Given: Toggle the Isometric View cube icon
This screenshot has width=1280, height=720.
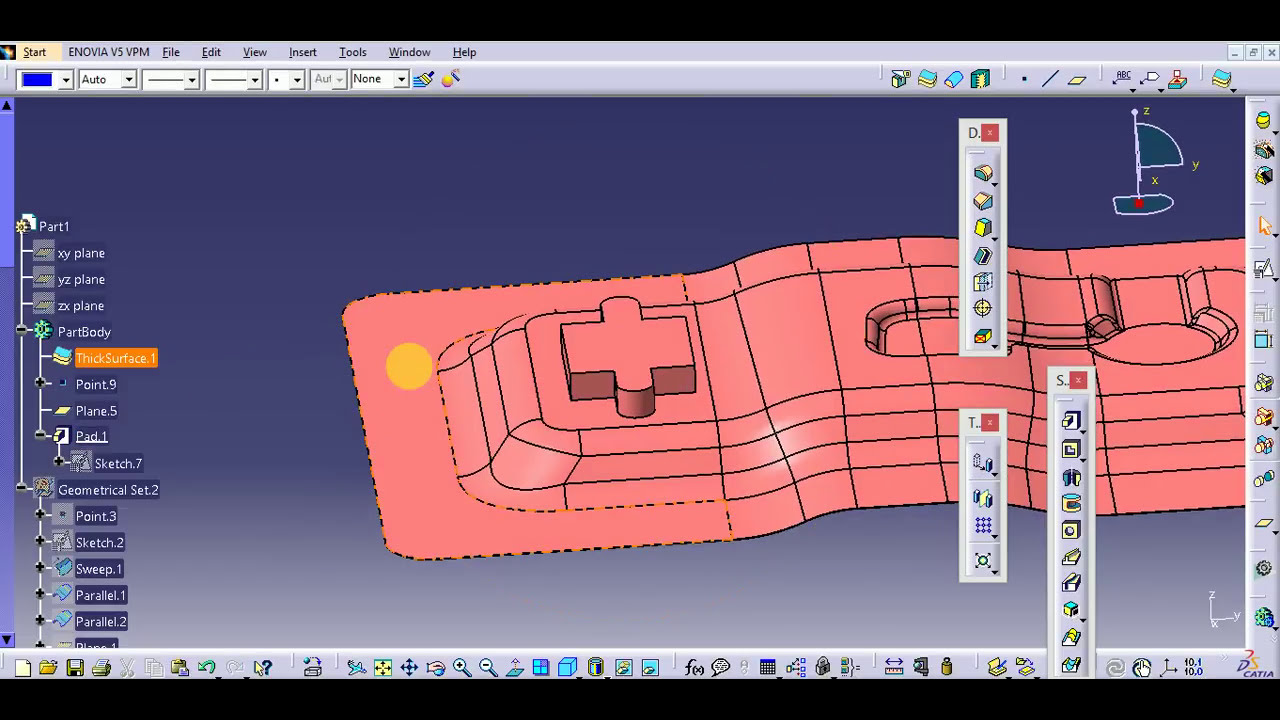Looking at the screenshot, I should coord(568,668).
